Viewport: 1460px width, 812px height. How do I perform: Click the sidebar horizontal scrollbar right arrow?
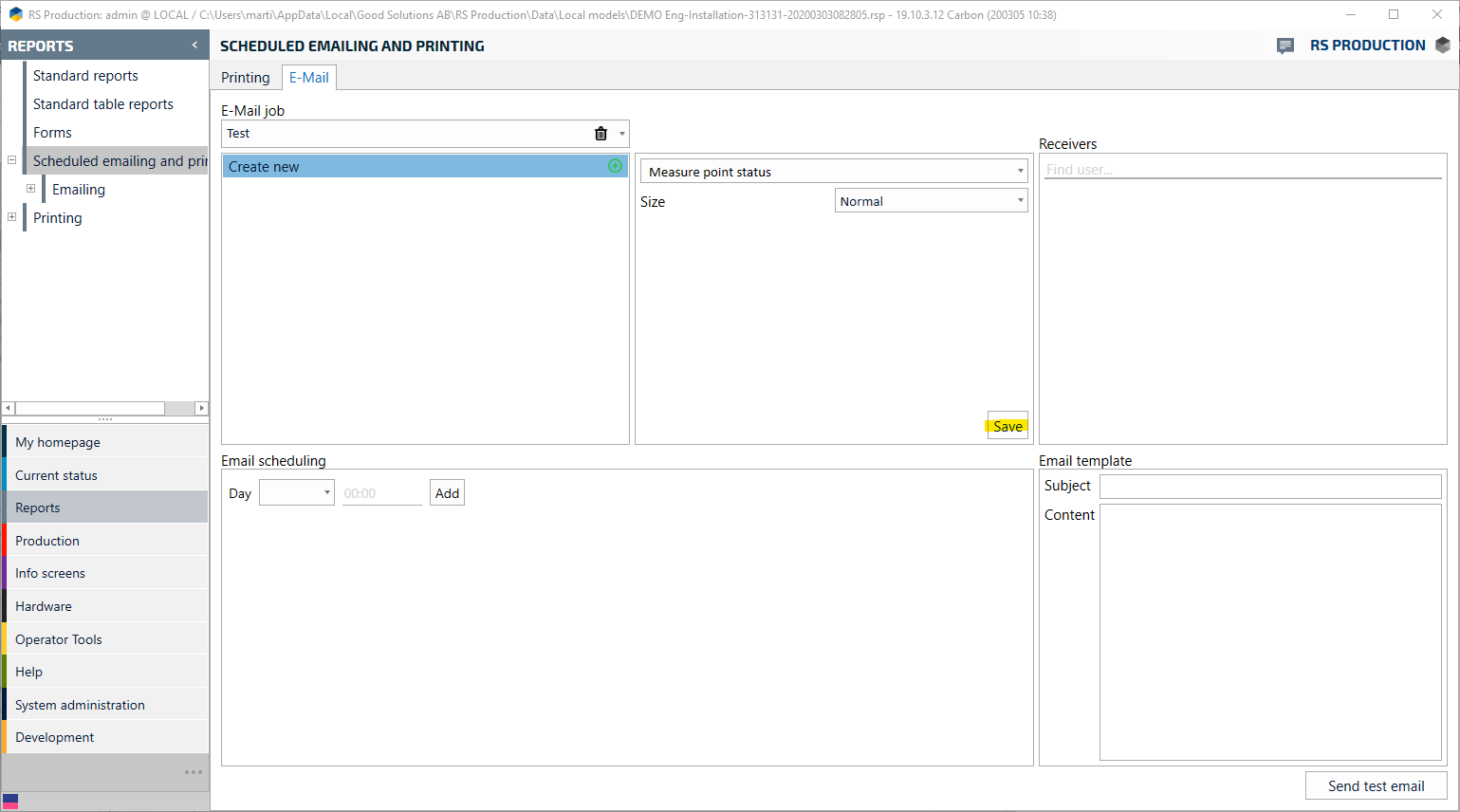pyautogui.click(x=201, y=408)
